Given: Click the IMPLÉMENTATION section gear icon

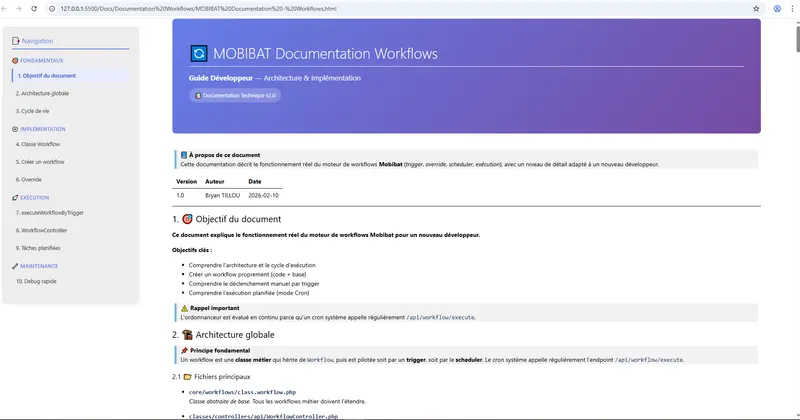Looking at the screenshot, I should coord(15,129).
